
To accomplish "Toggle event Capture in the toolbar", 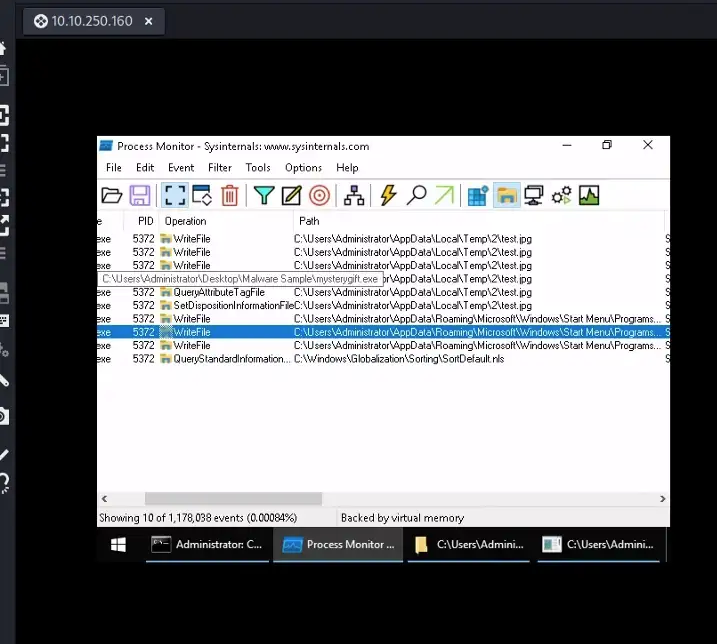I will [x=175, y=196].
